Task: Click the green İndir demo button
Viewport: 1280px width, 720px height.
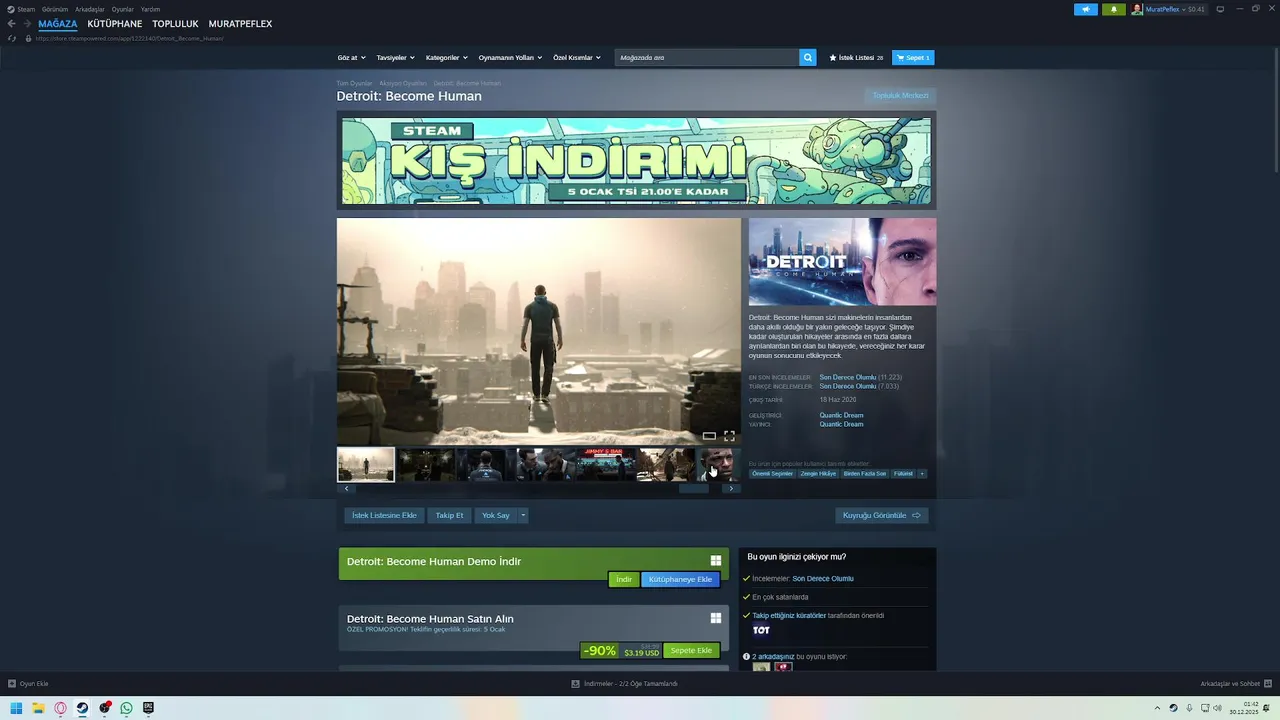Action: (624, 579)
